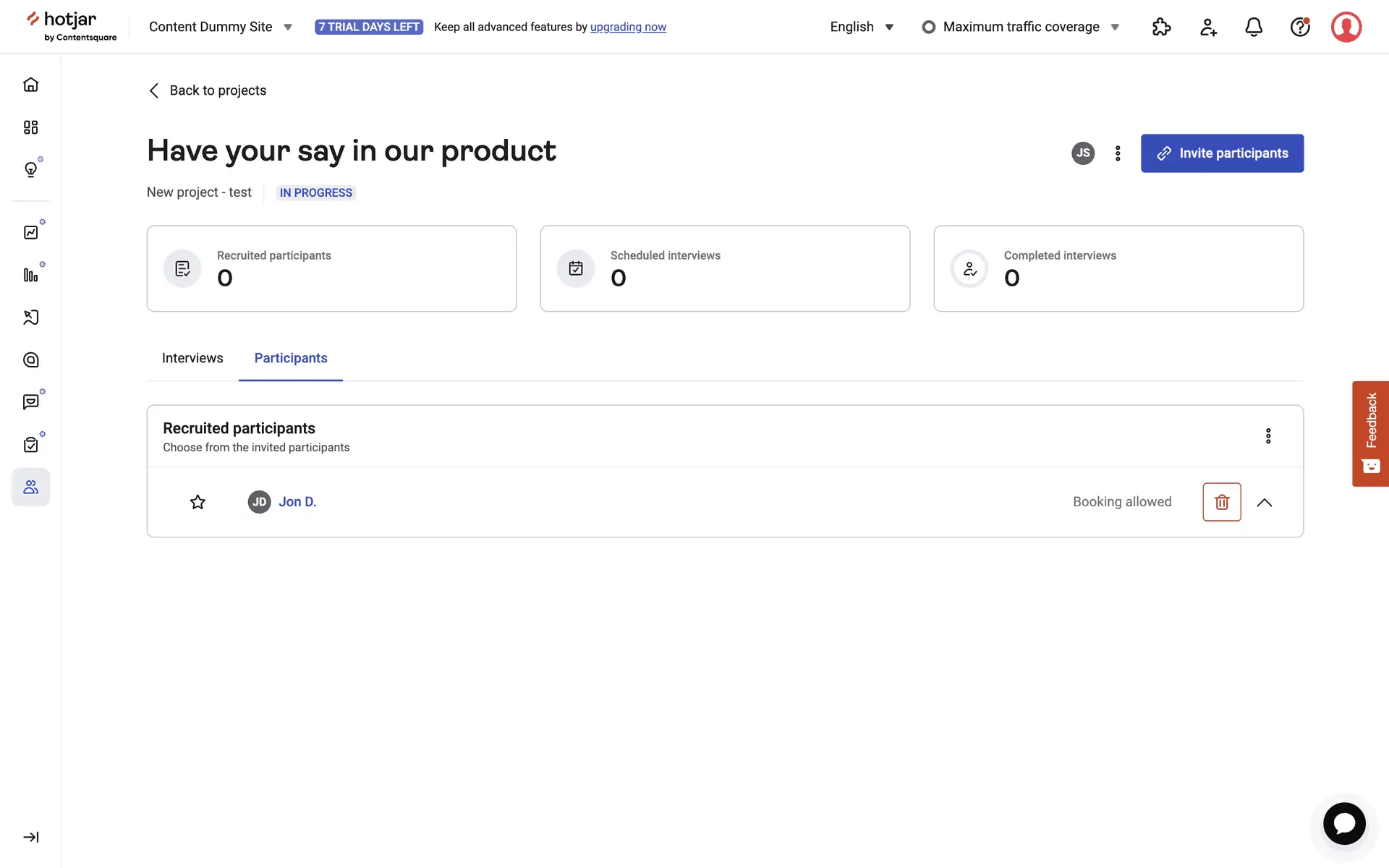1389x868 pixels.
Task: Click the add team member icon
Action: pos(1208,27)
